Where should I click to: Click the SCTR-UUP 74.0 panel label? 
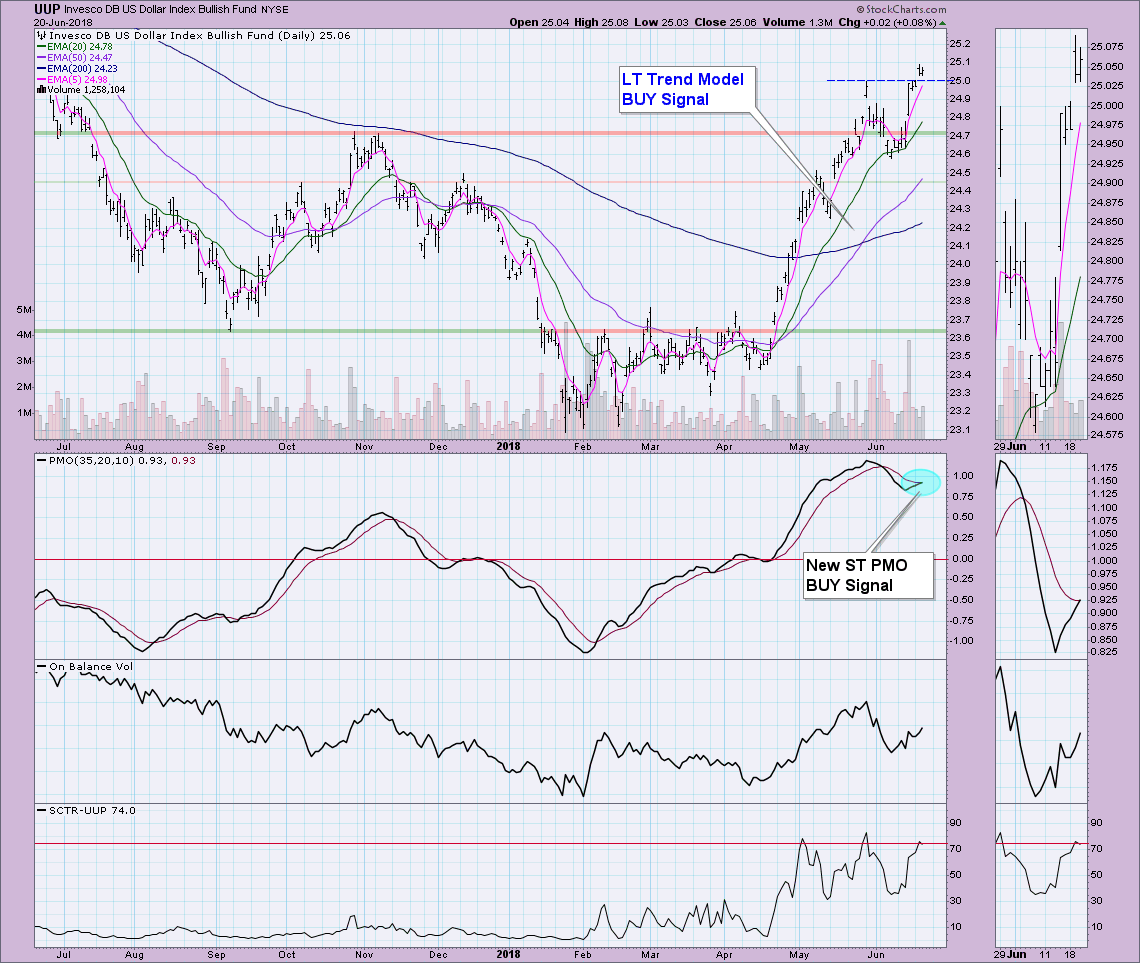pos(86,810)
